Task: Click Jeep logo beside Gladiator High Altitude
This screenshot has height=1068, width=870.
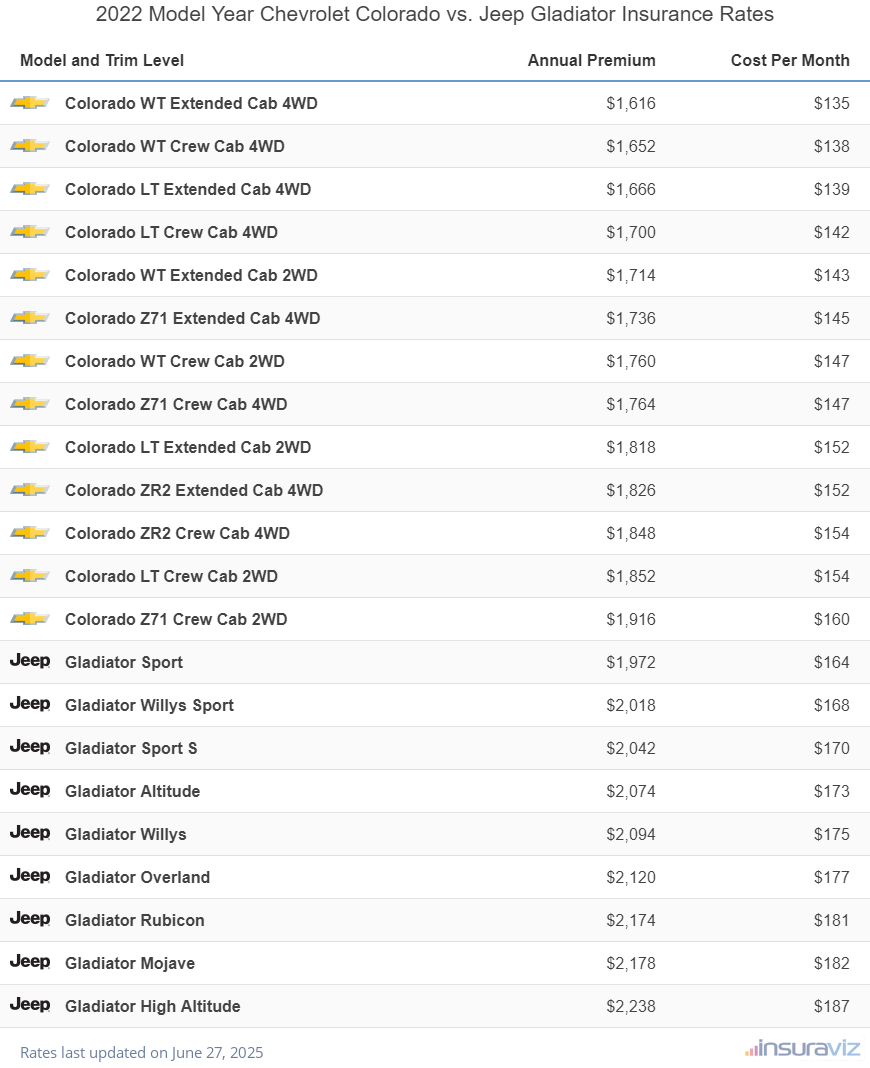Action: click(30, 1004)
